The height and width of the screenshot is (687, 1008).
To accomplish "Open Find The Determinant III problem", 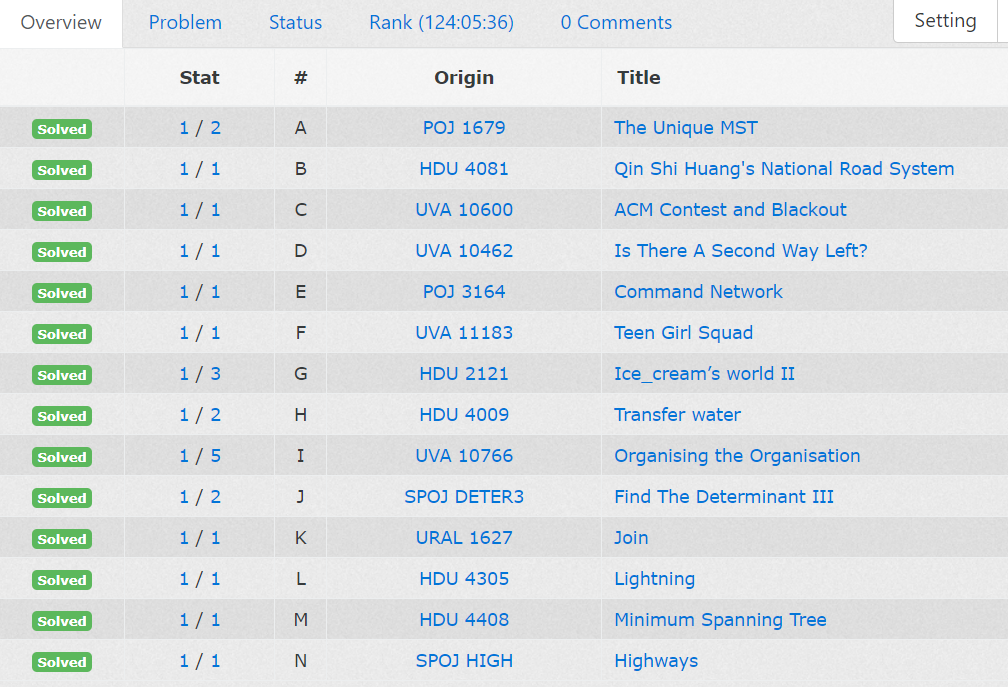I will coord(723,497).
